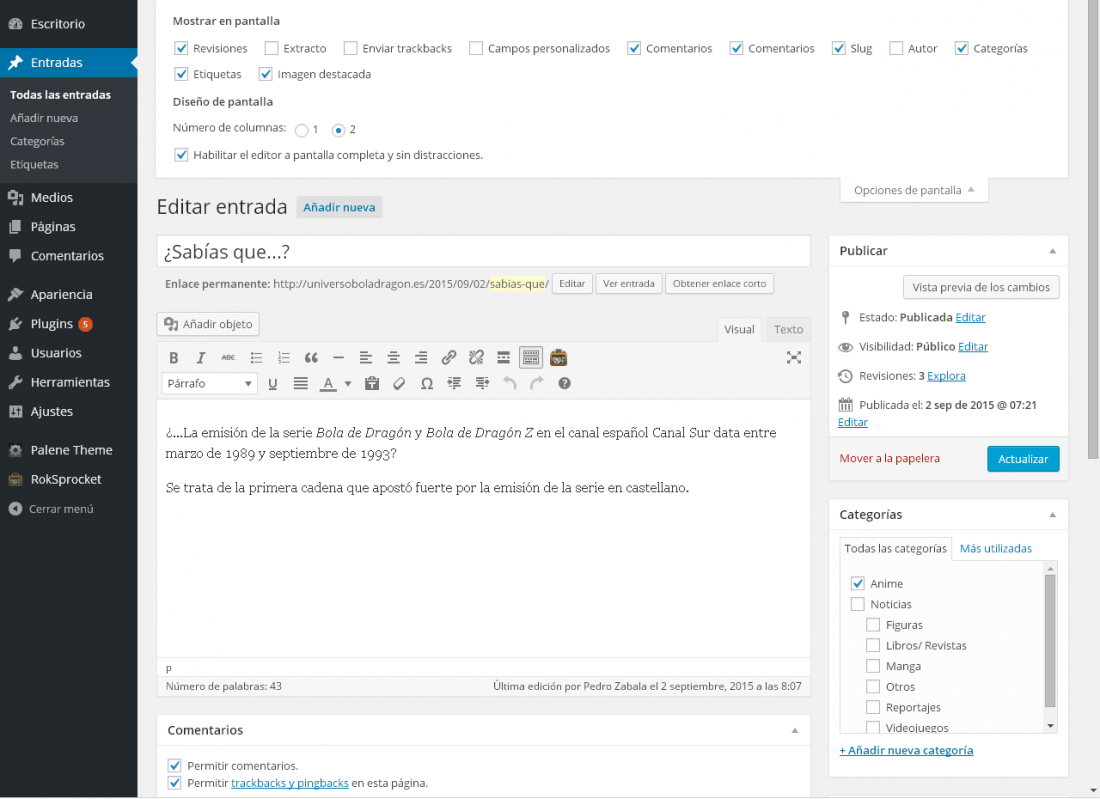Center align the text
This screenshot has height=799, width=1100.
click(393, 358)
